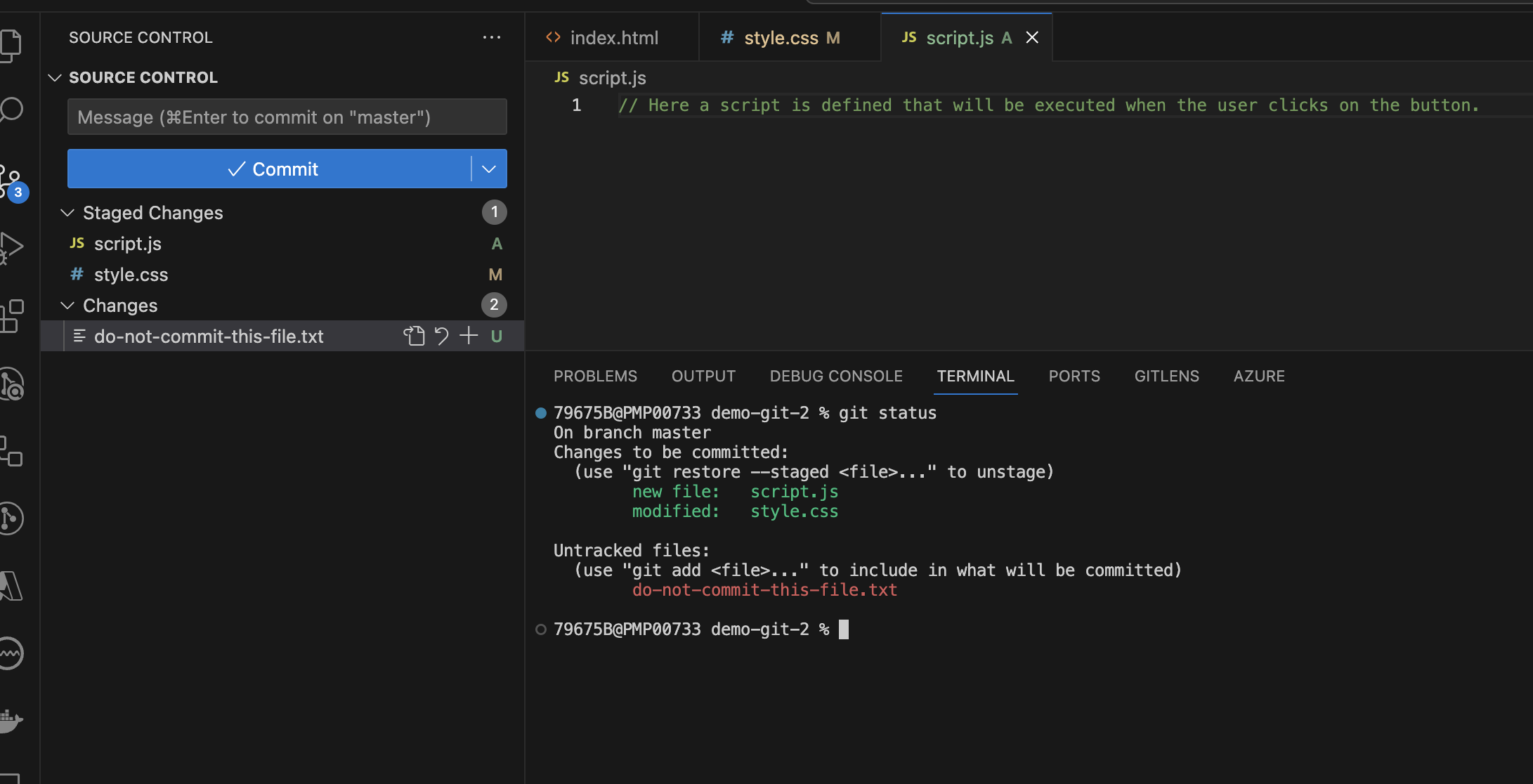This screenshot has height=784, width=1533.
Task: Open the GitLens view in activity bar
Action: pyautogui.click(x=10, y=518)
